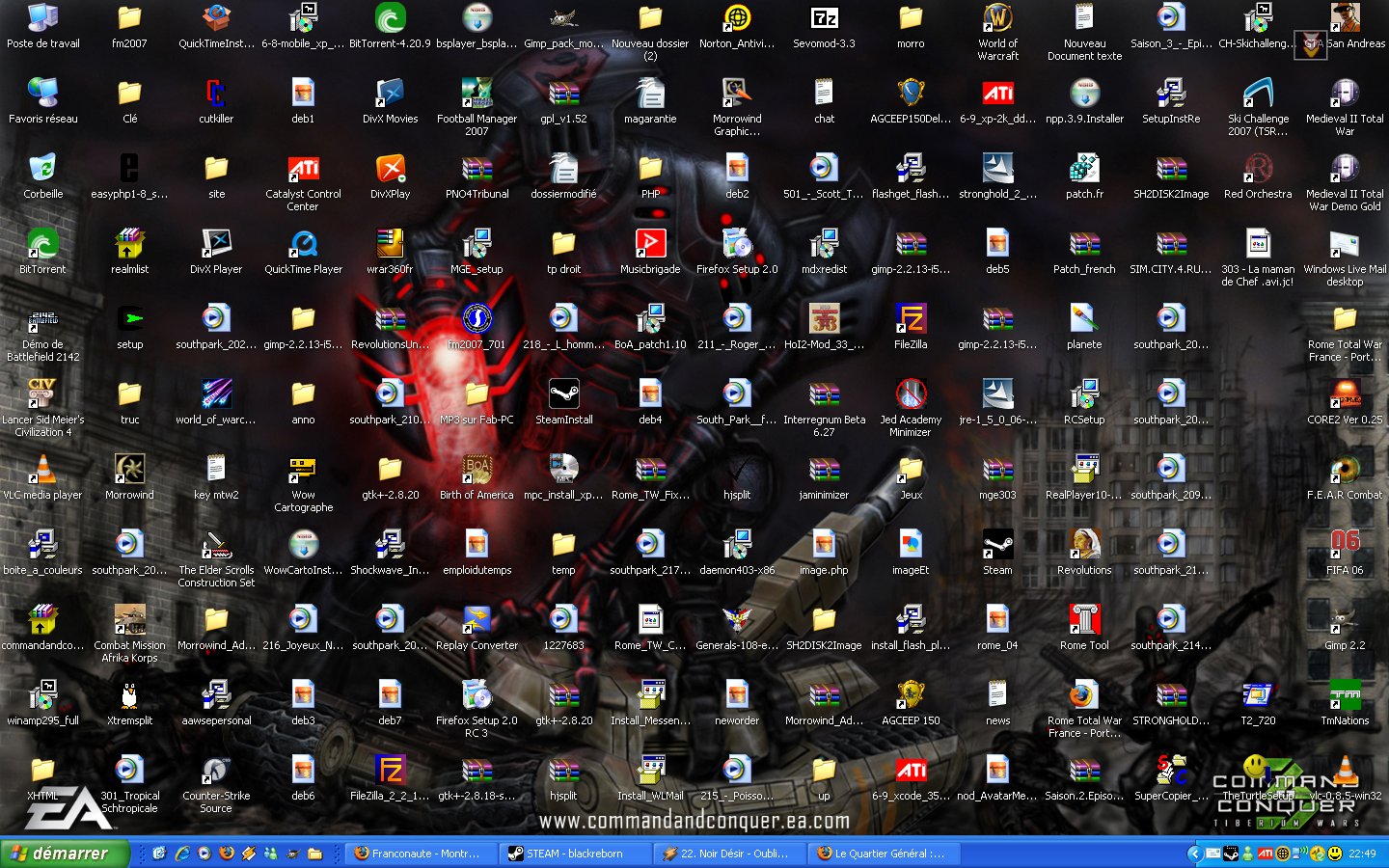
Task: Open Football Manager 2007 shortcut
Action: (x=477, y=107)
